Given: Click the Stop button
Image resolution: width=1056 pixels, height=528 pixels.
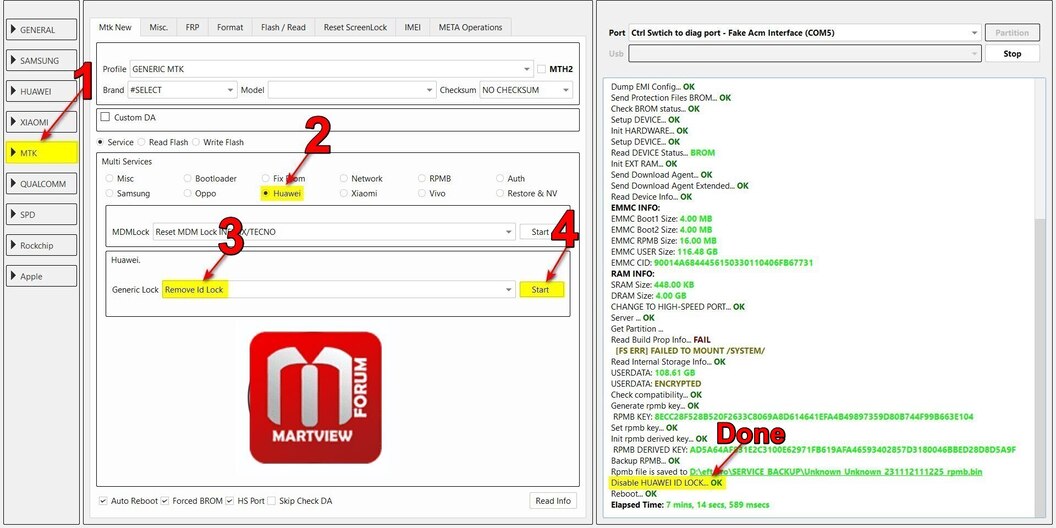Looking at the screenshot, I should tap(1012, 54).
